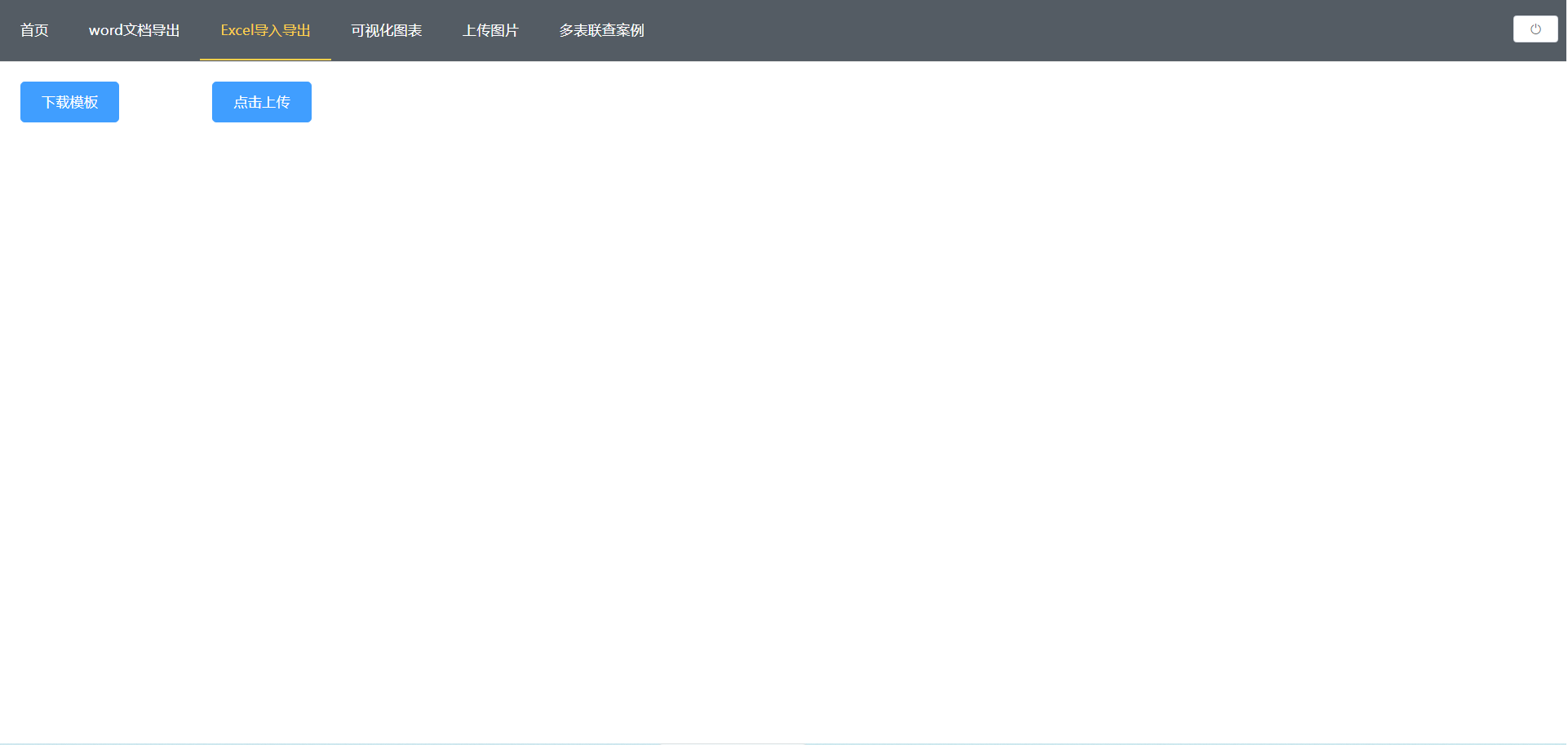
Task: Open Word document export in navigation bar
Action: point(134,30)
